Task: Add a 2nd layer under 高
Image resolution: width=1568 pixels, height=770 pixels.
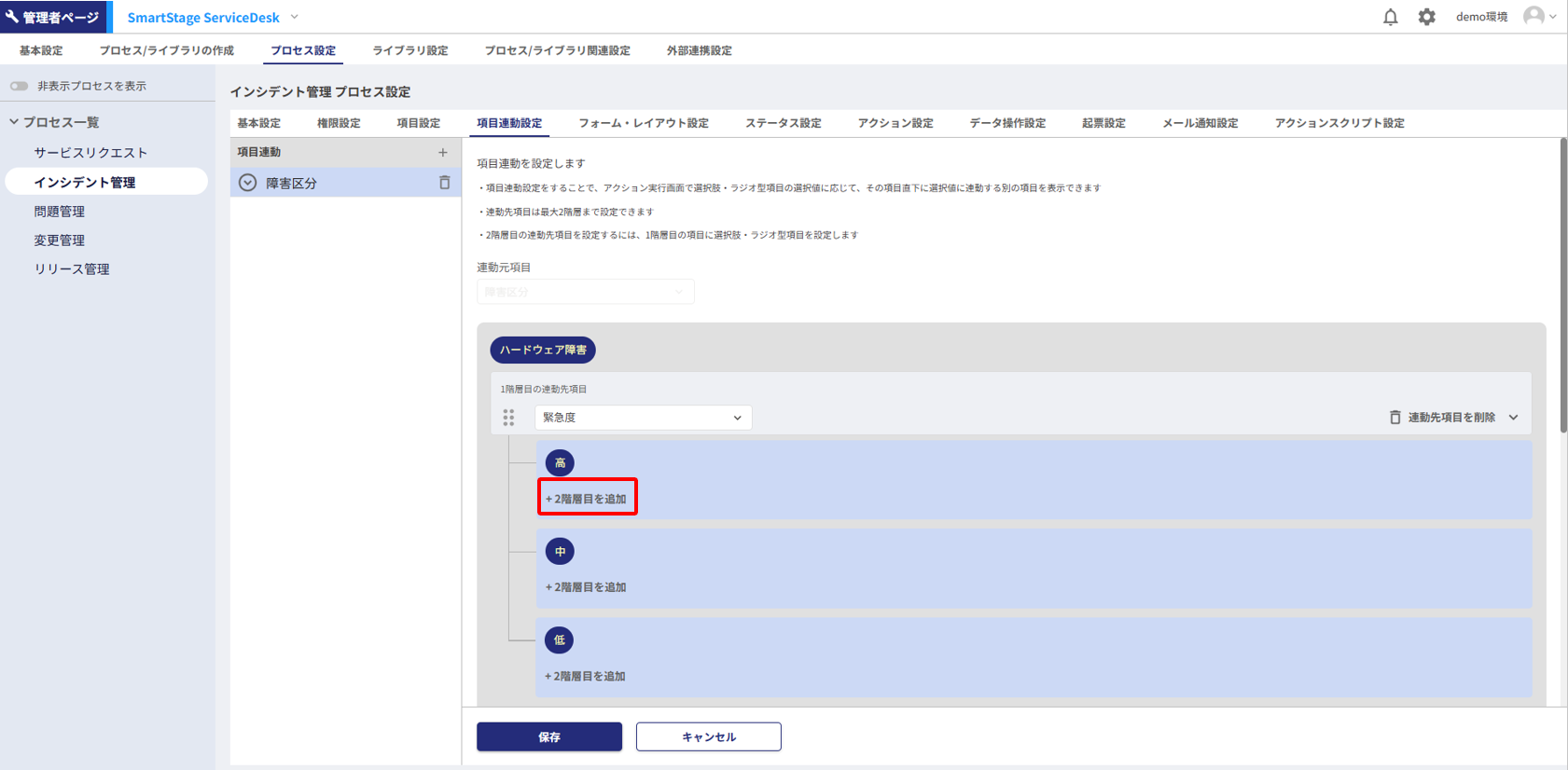Action: point(587,499)
